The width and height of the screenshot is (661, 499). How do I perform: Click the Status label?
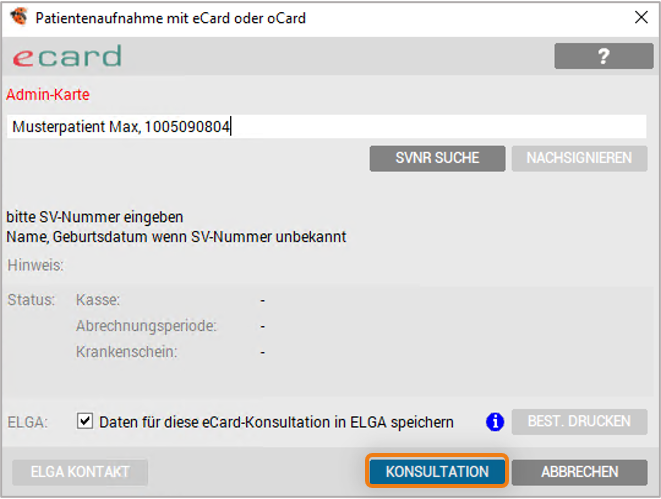point(31,300)
